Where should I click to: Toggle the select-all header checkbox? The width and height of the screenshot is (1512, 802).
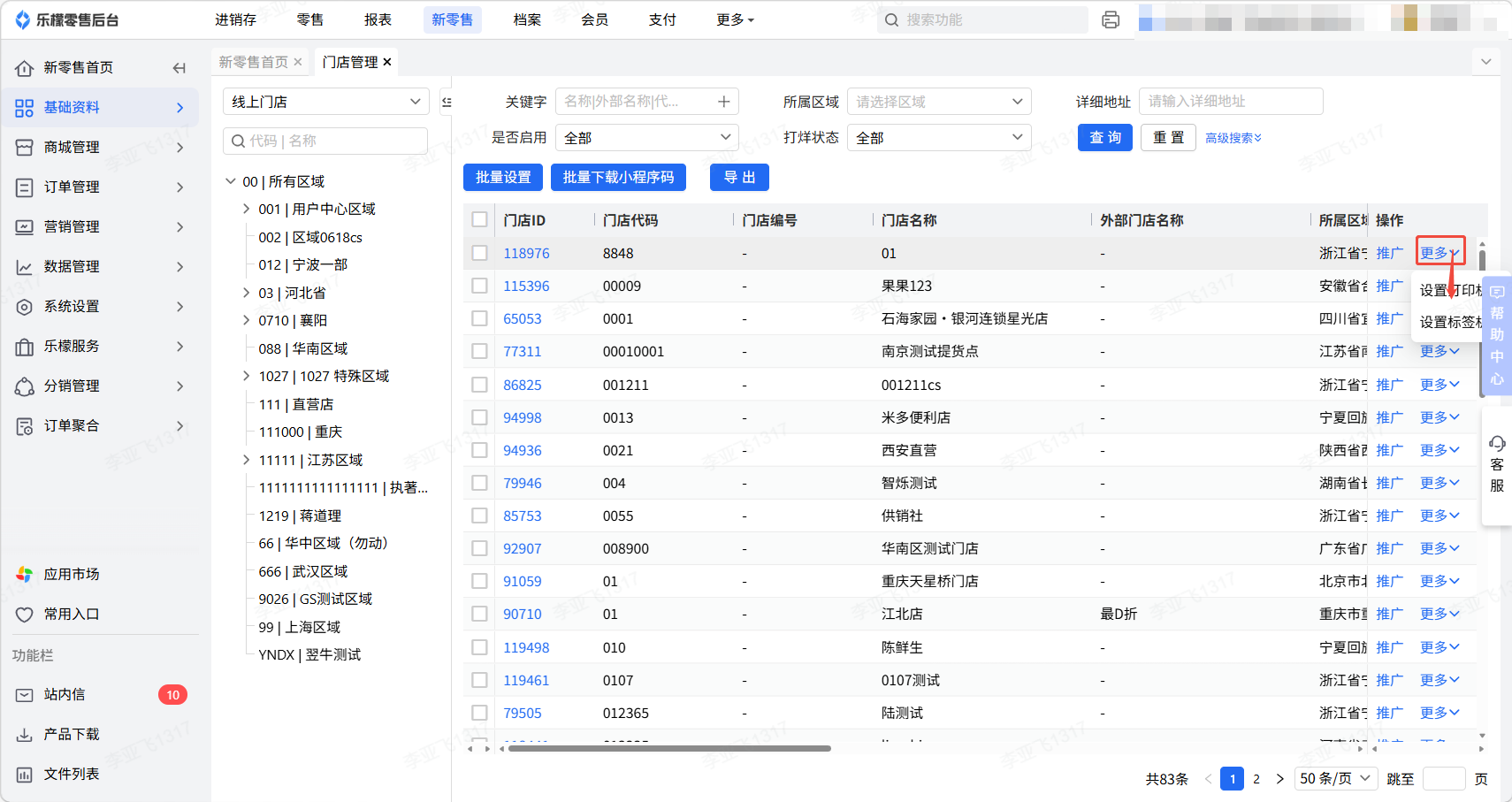pos(479,219)
